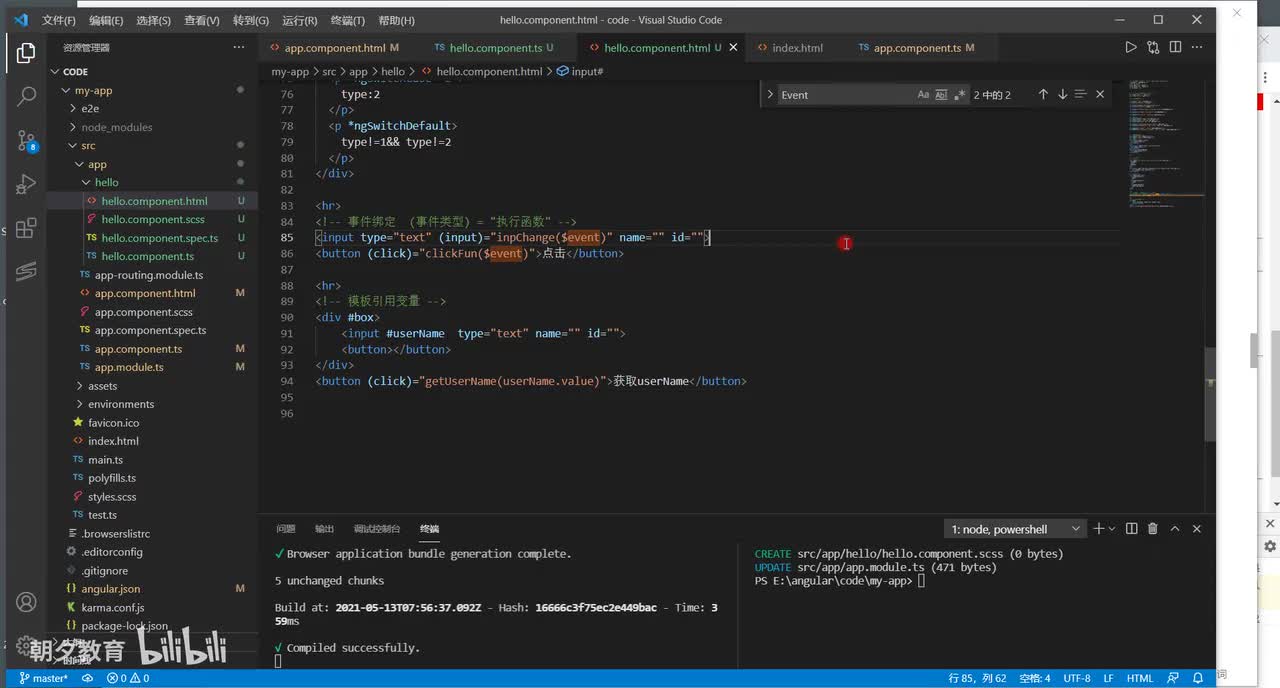Go to previous match in find widget

tap(1043, 94)
